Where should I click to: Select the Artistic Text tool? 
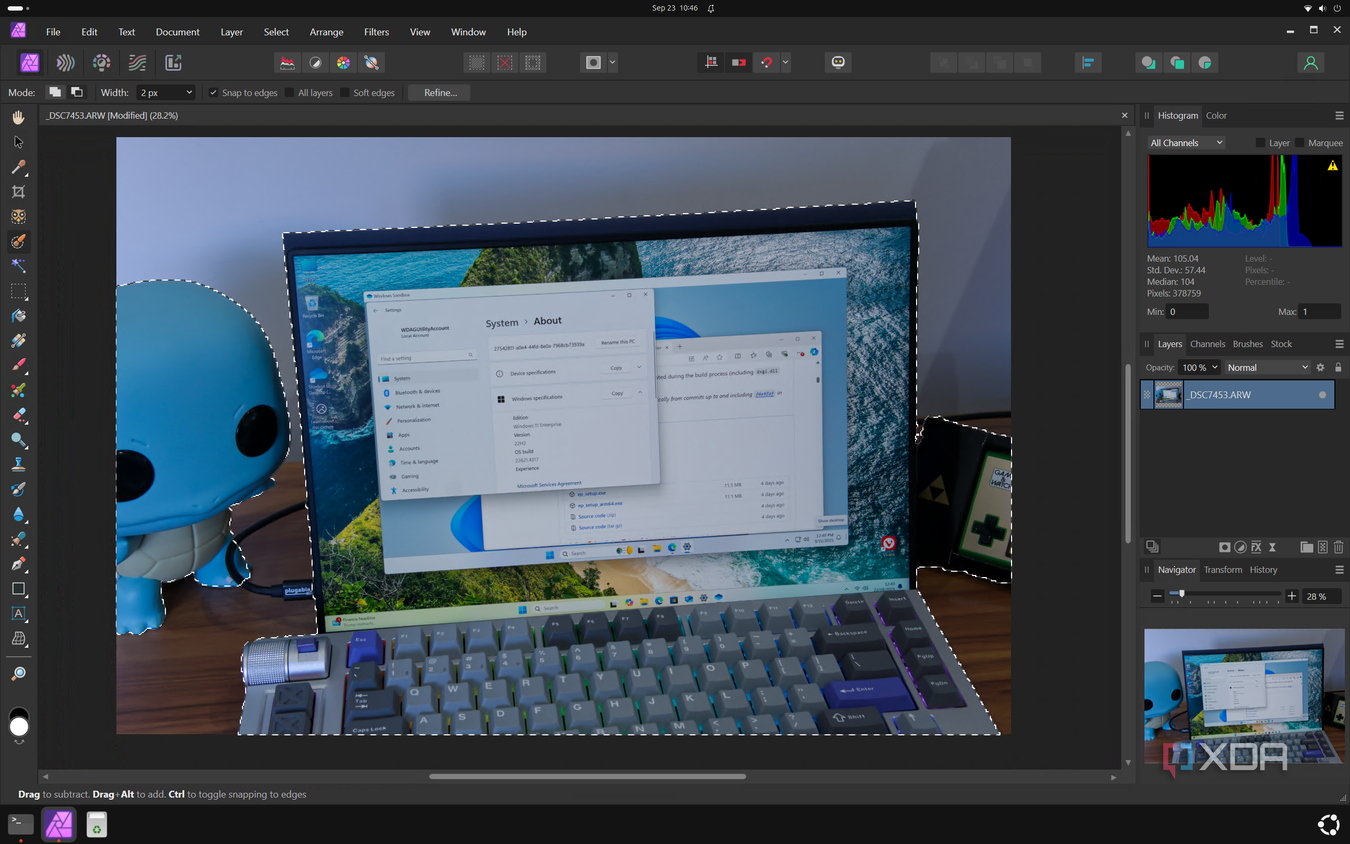point(18,614)
